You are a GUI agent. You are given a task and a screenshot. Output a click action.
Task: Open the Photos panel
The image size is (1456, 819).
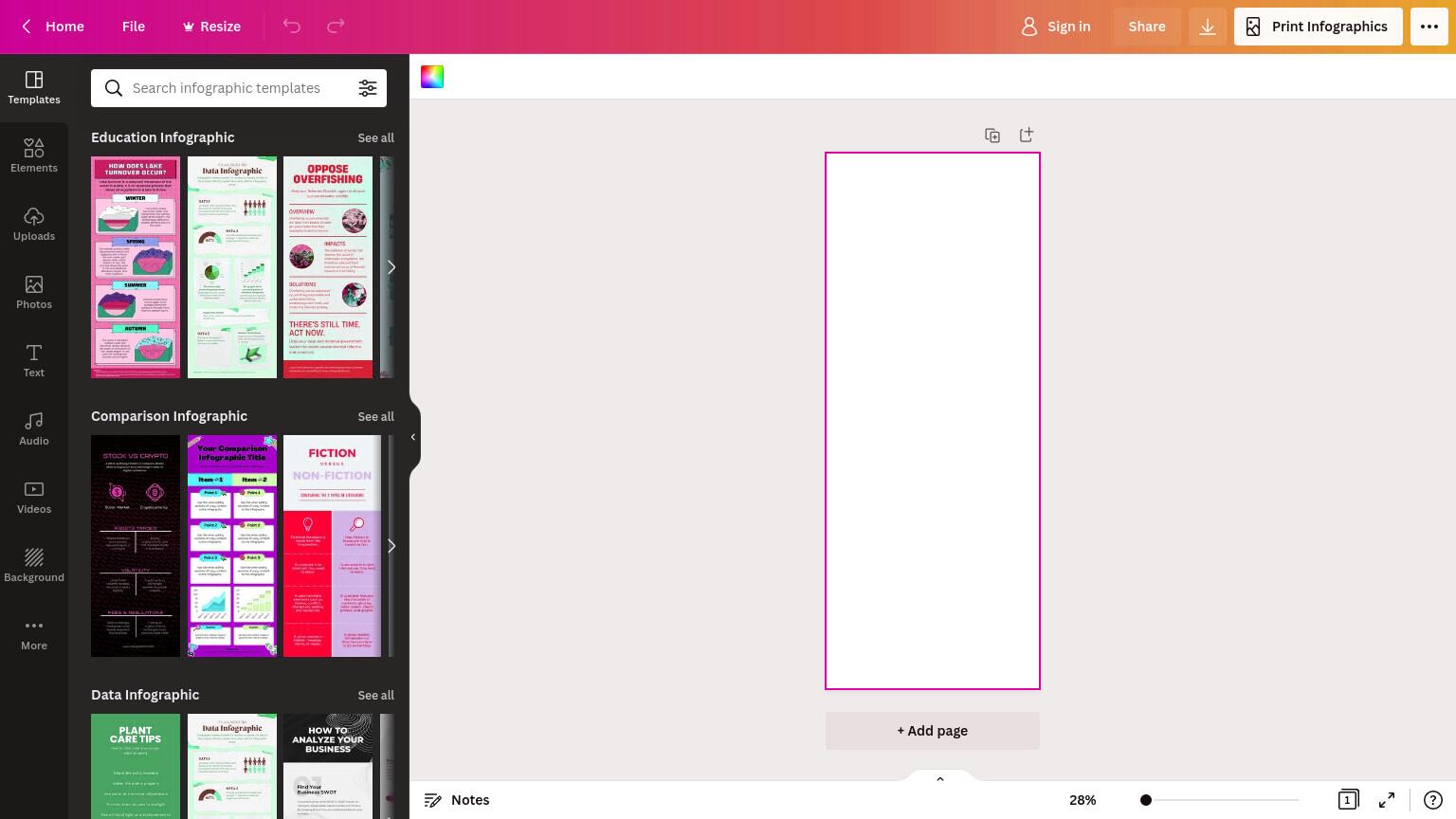(x=34, y=293)
